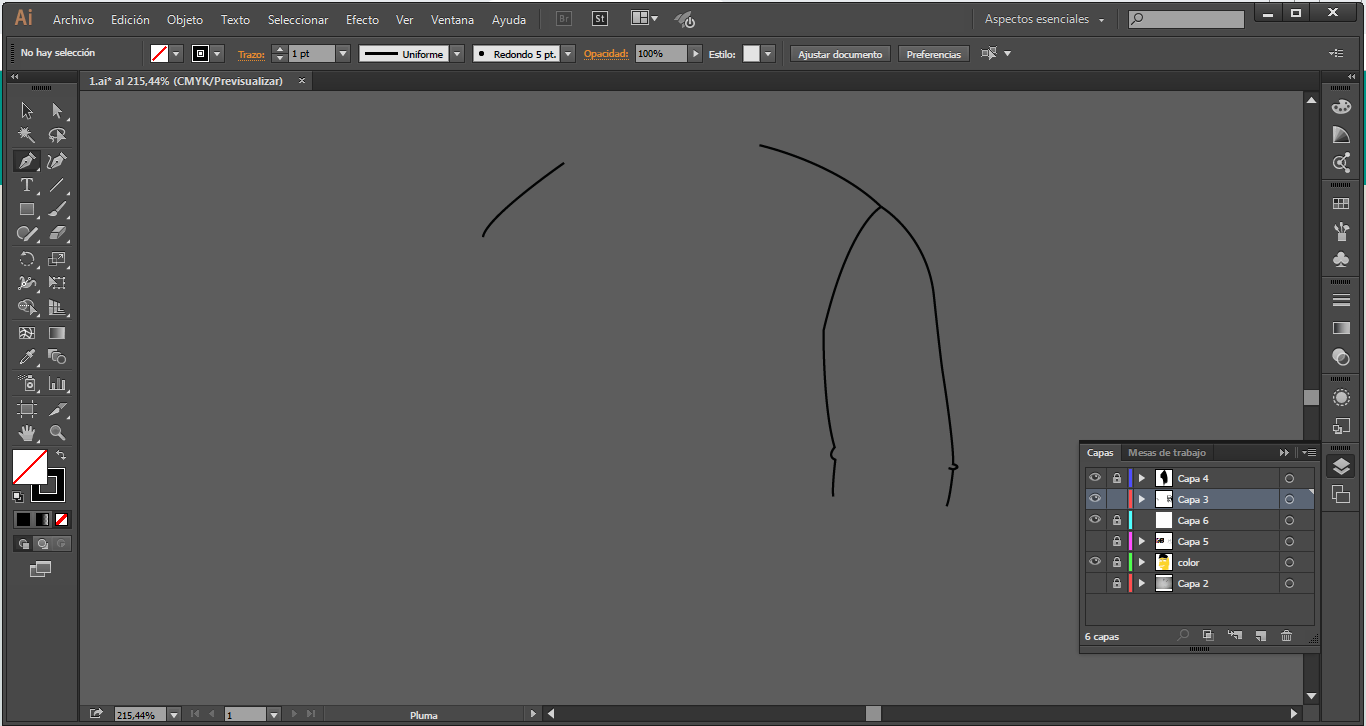Image resolution: width=1366 pixels, height=726 pixels.
Task: Click the Adobe Bridge icon
Action: (x=564, y=19)
